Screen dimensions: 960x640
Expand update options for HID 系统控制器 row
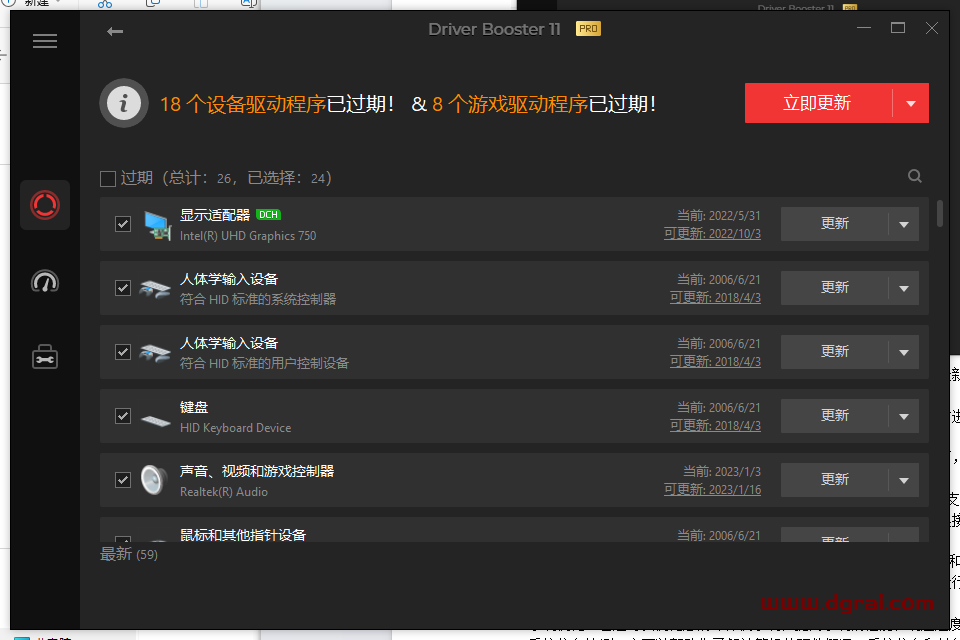click(x=904, y=288)
